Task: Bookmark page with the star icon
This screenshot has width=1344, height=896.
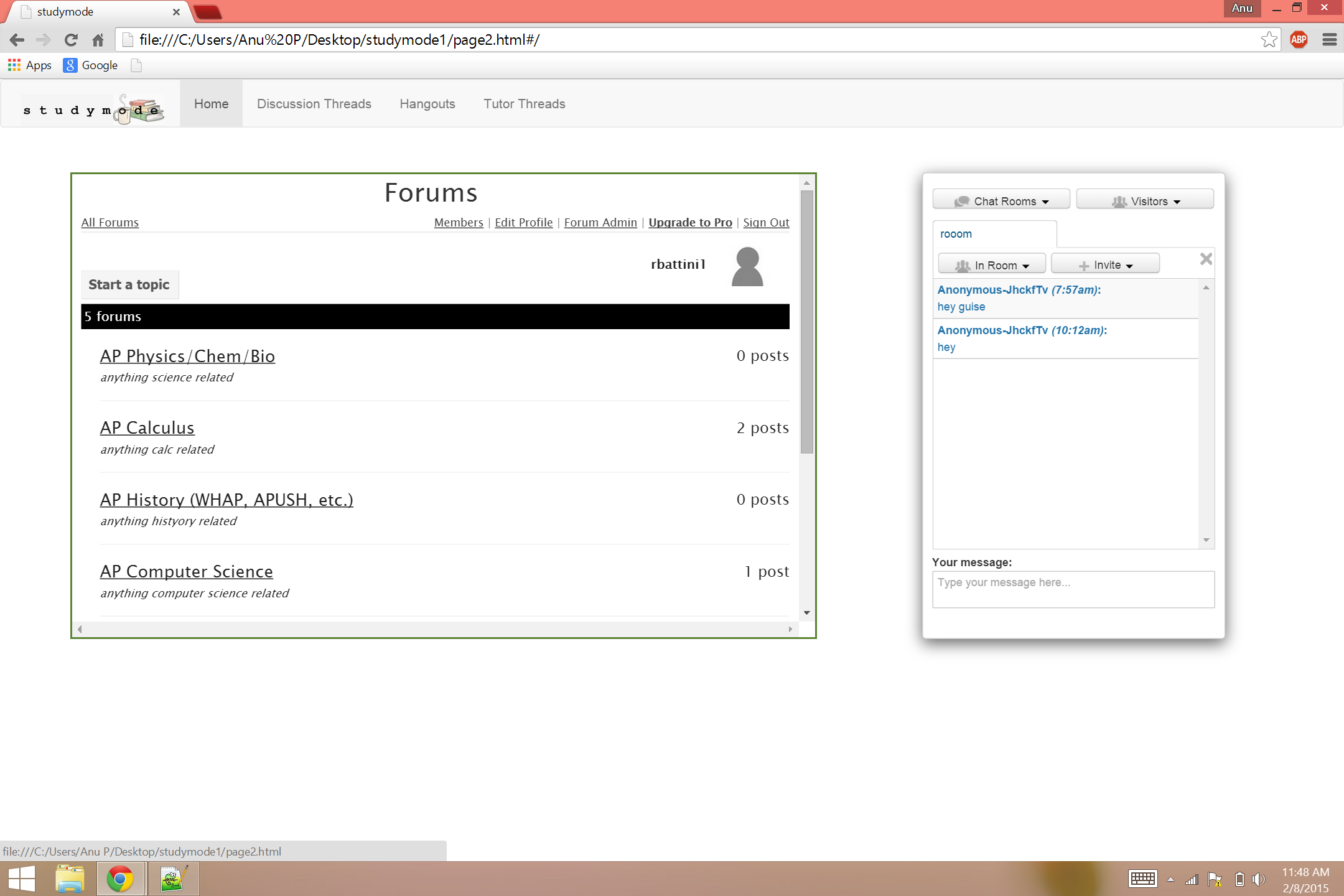Action: tap(1269, 40)
